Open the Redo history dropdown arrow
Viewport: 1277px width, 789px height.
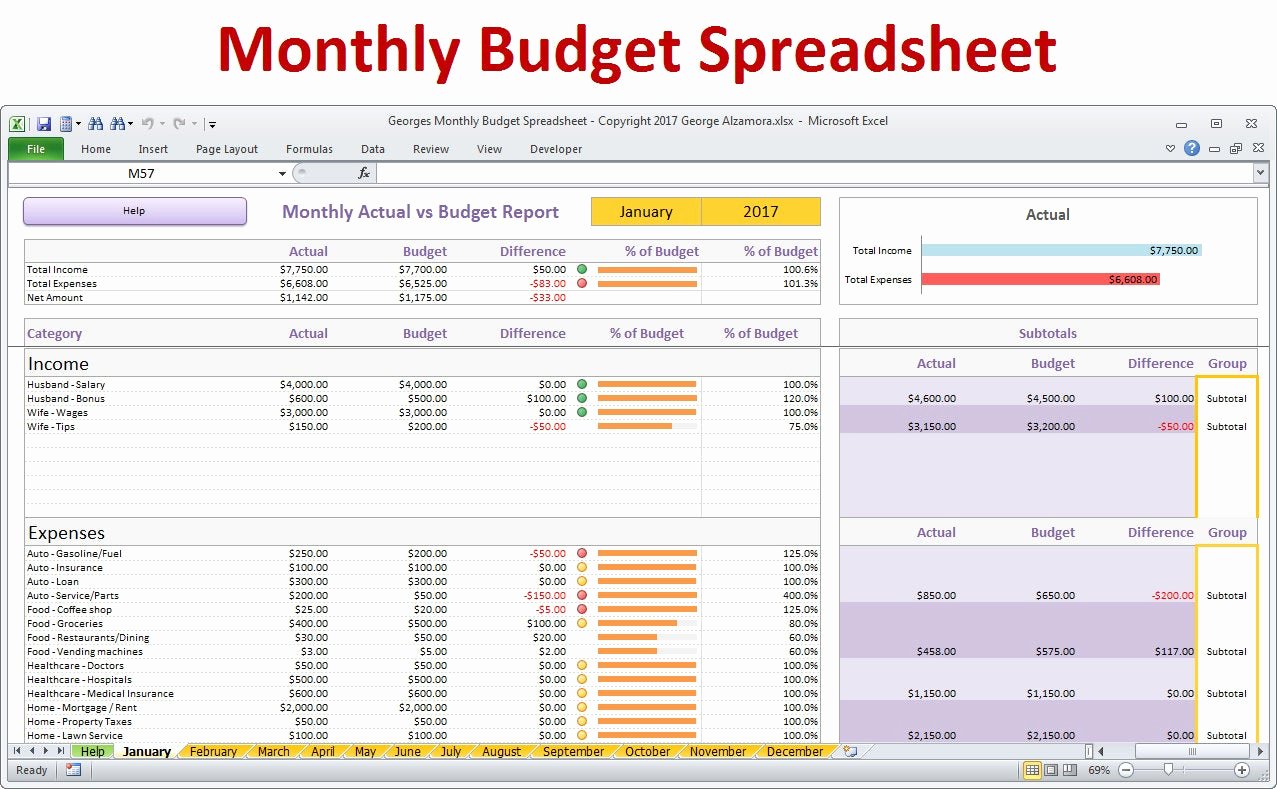coord(194,125)
